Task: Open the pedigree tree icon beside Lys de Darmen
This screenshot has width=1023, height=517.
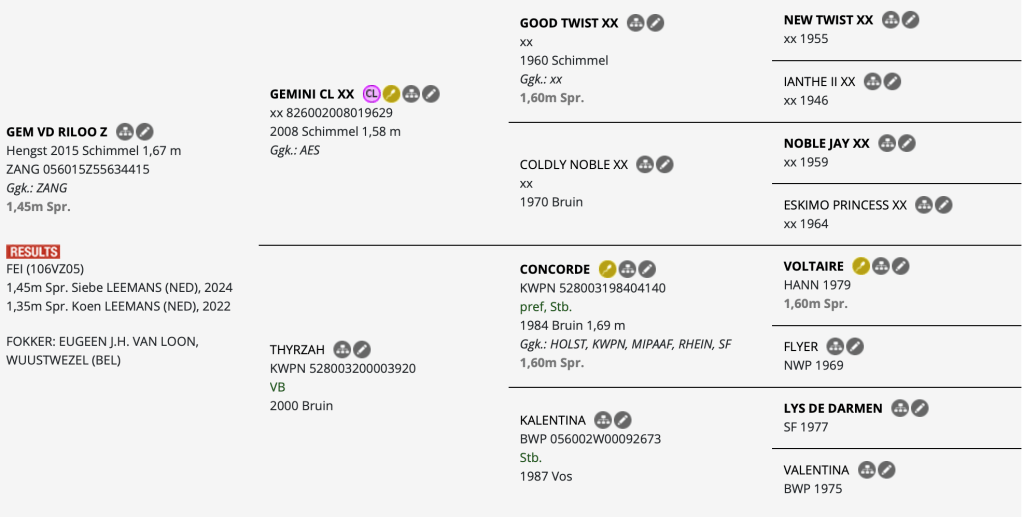Action: point(900,408)
